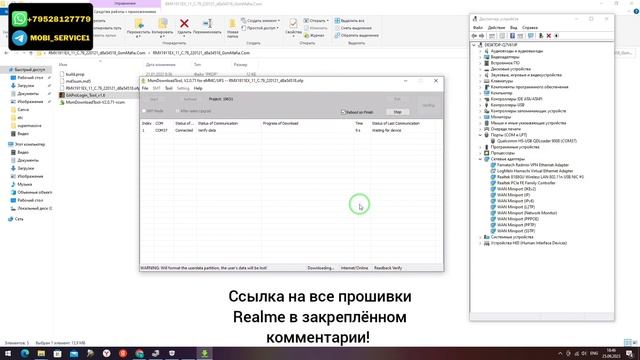This screenshot has height=360, width=640.
Task: Click the 'Progress of Download' column header
Action: coord(280,123)
